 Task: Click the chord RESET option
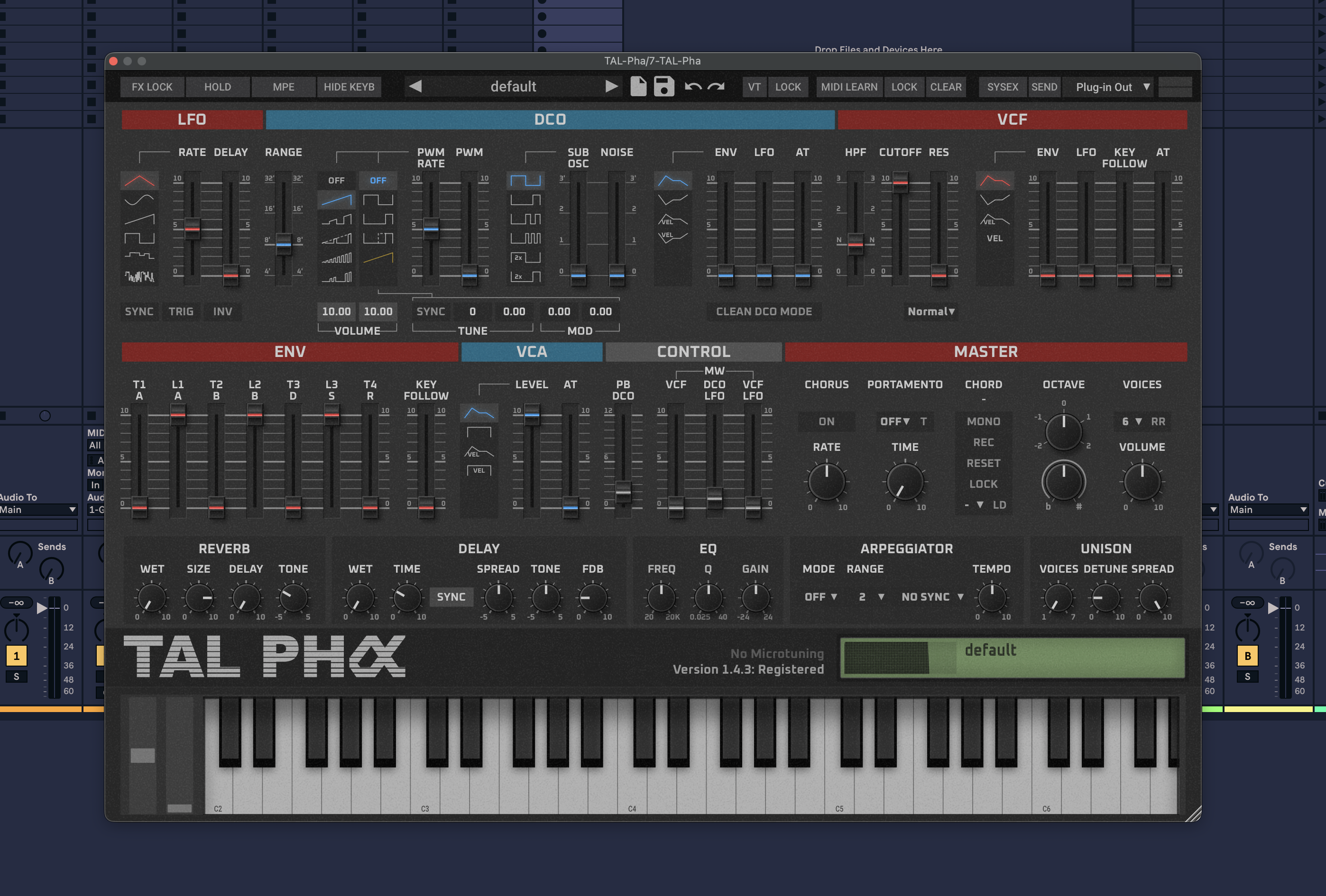point(983,463)
